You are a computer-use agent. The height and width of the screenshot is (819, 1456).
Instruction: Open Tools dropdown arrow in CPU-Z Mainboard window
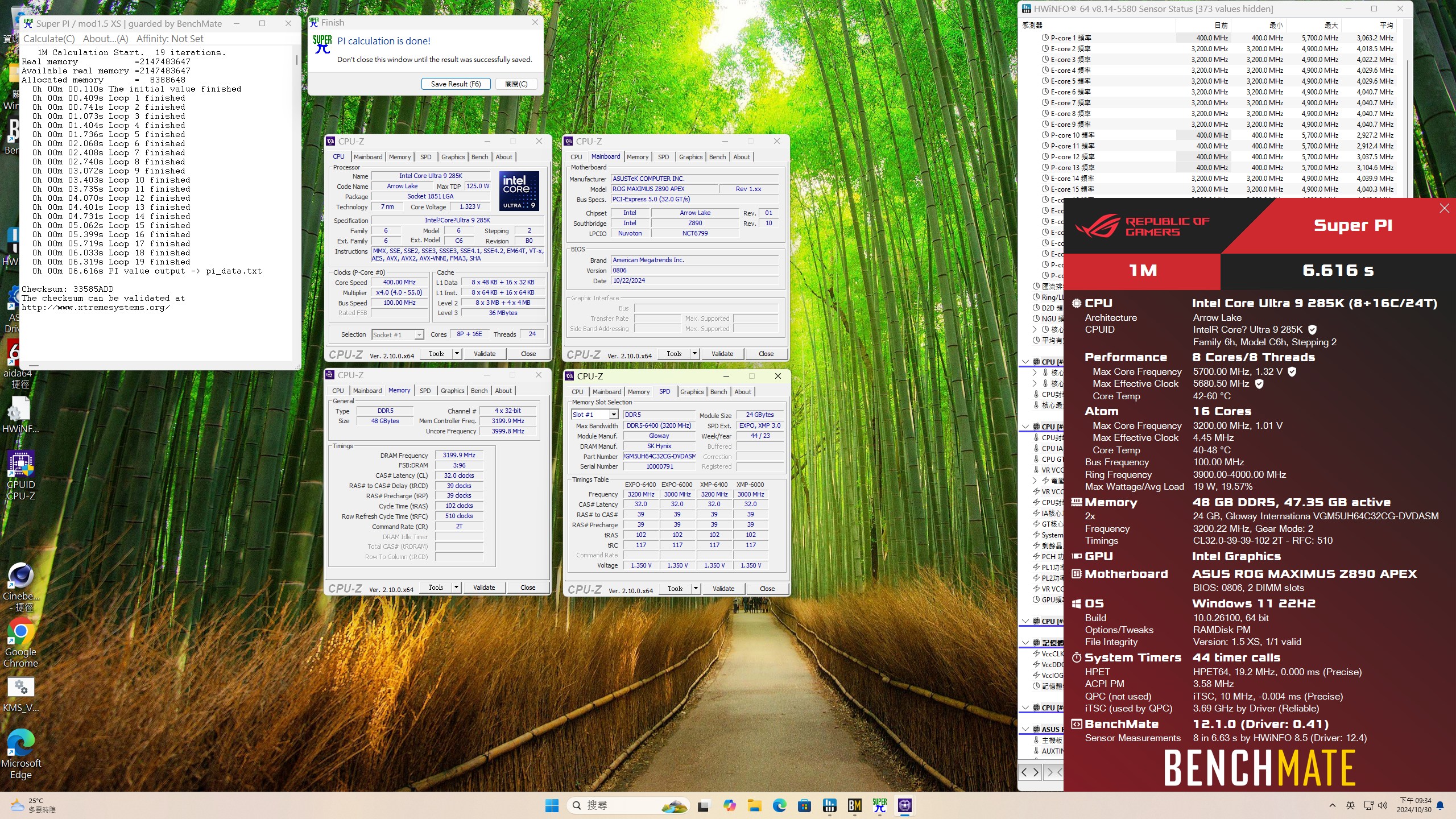pos(694,354)
